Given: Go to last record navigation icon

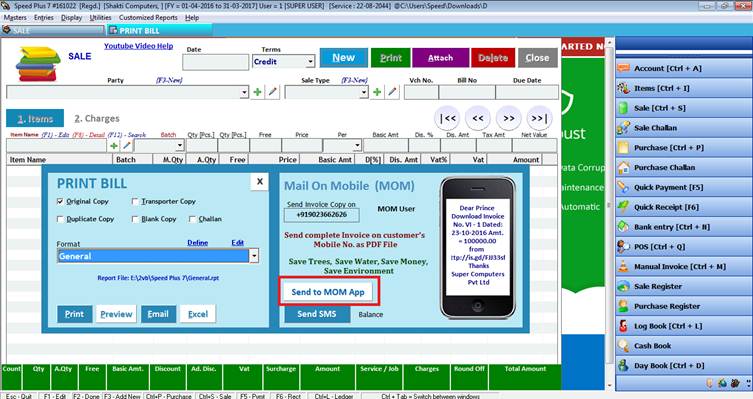Looking at the screenshot, I should tap(539, 118).
